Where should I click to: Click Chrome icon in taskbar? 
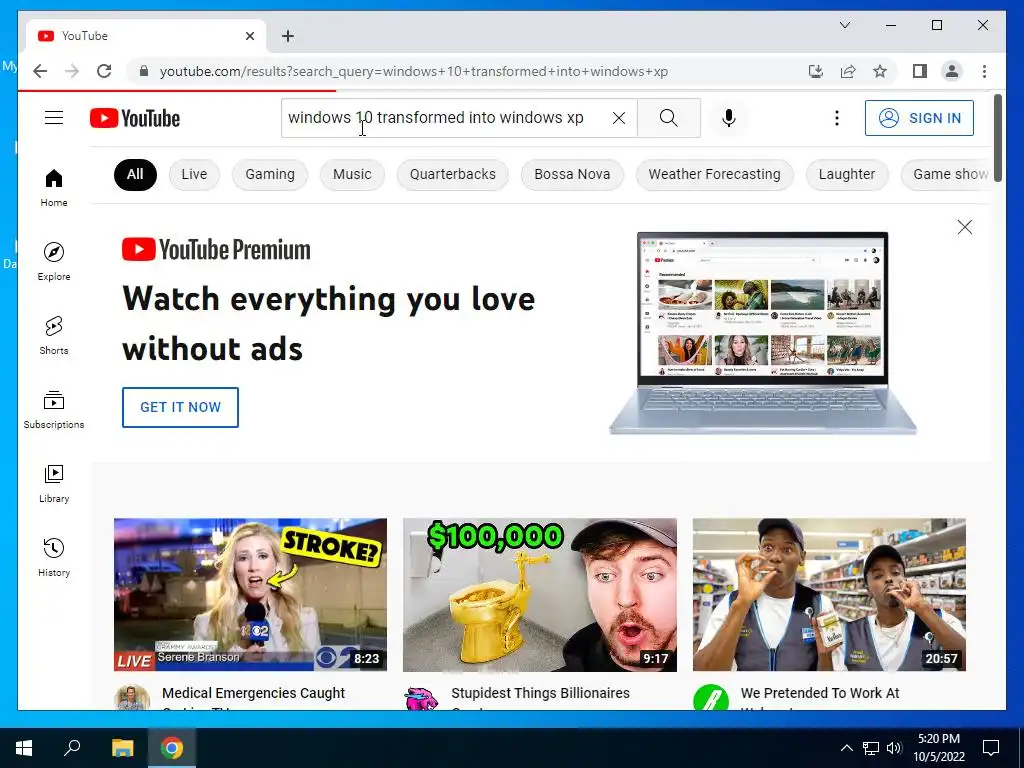tap(172, 748)
